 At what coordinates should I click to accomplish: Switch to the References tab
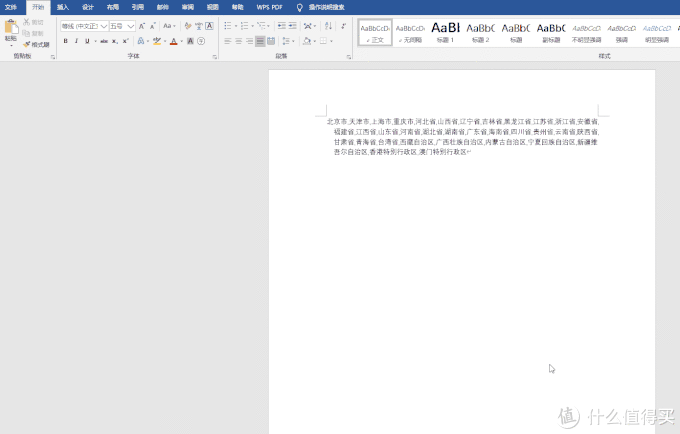pyautogui.click(x=138, y=7)
